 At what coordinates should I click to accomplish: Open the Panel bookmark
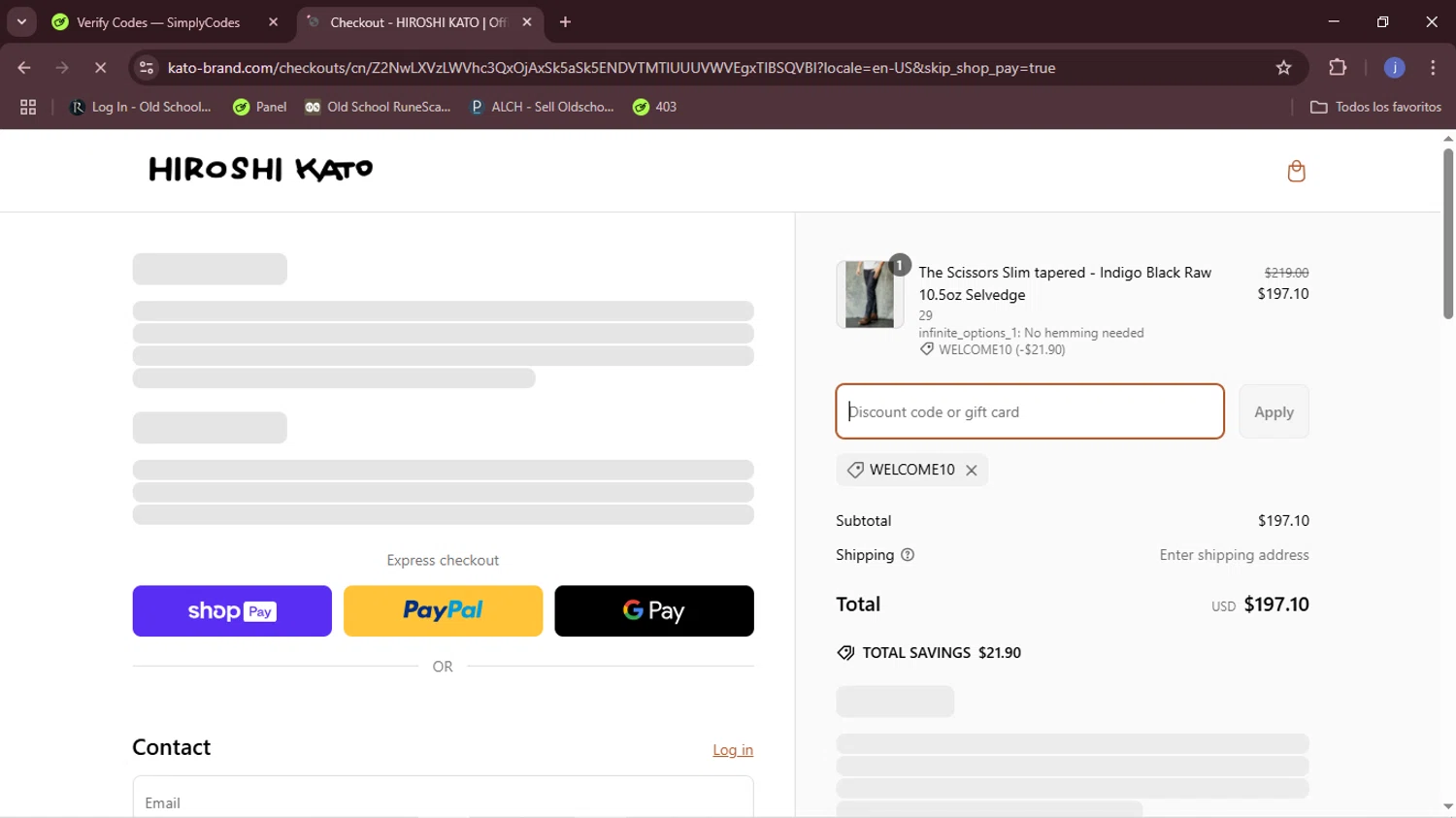260,107
